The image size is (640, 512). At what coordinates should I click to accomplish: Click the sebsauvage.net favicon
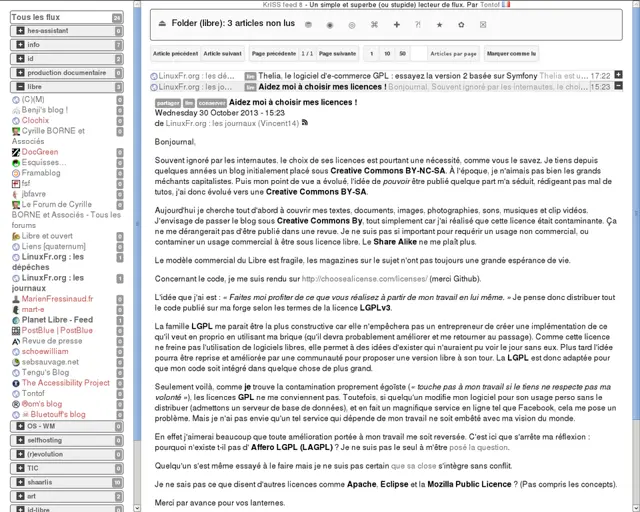coord(16,362)
